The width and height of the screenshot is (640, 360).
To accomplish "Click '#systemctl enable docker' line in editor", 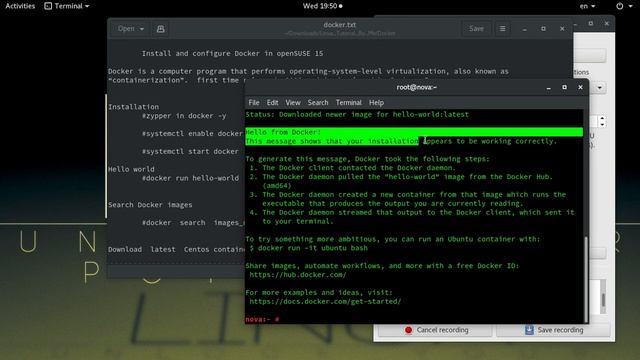I will click(x=192, y=133).
